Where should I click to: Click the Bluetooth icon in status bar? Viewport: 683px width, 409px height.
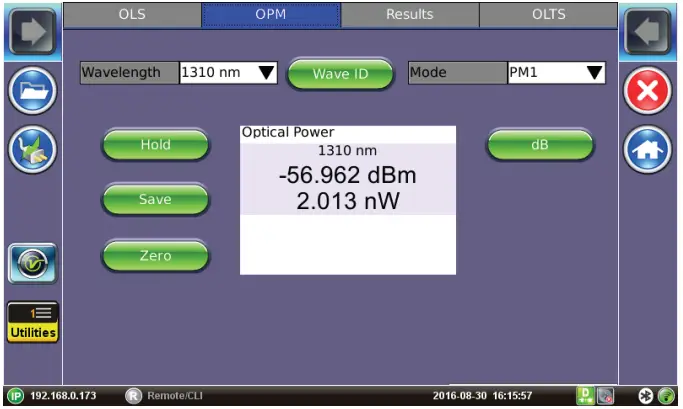pyautogui.click(x=646, y=396)
